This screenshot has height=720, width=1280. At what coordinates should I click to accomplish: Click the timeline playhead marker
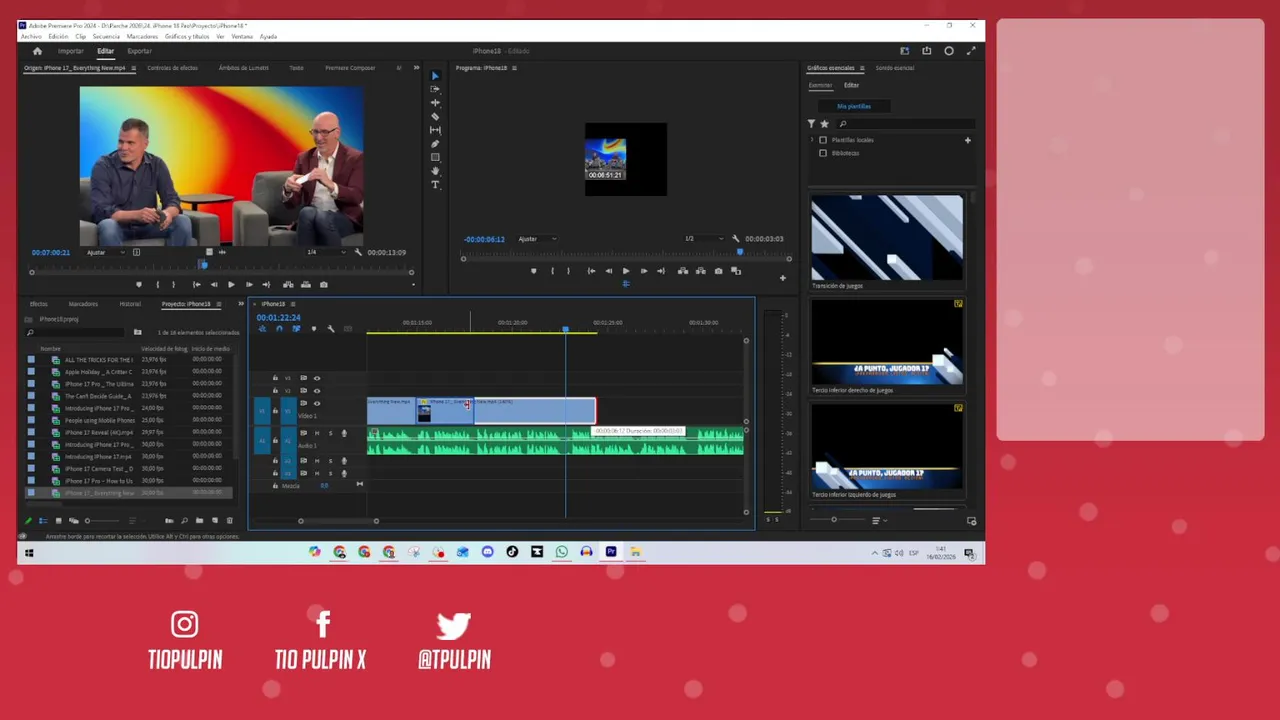click(565, 329)
